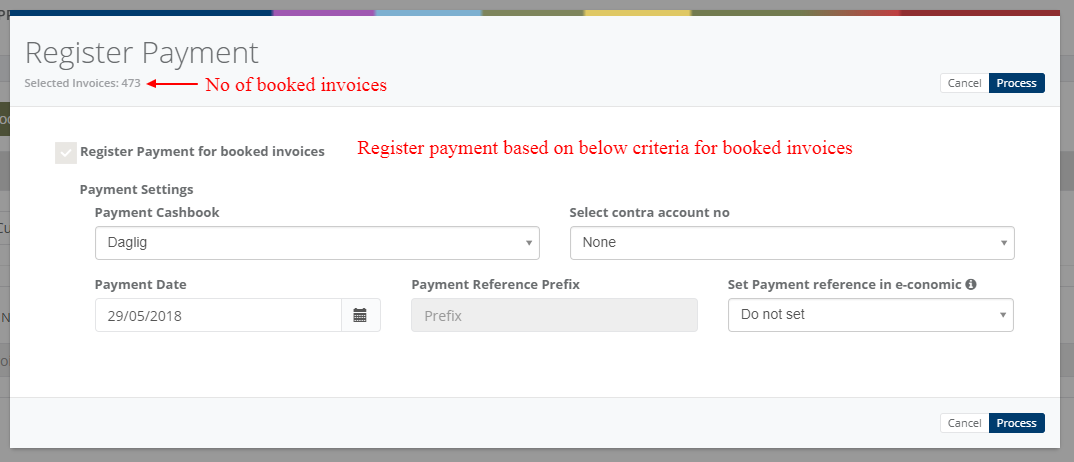
Task: Focus the Payment Date field showing 29/05/2018
Action: coord(218,316)
